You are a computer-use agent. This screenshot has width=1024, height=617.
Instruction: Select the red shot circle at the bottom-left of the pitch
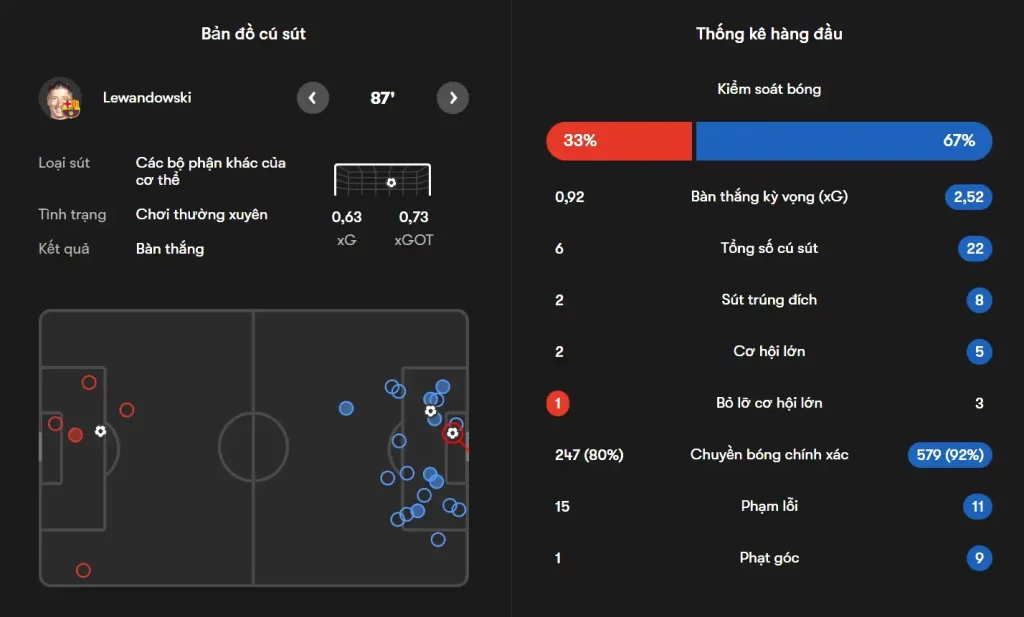tap(83, 570)
